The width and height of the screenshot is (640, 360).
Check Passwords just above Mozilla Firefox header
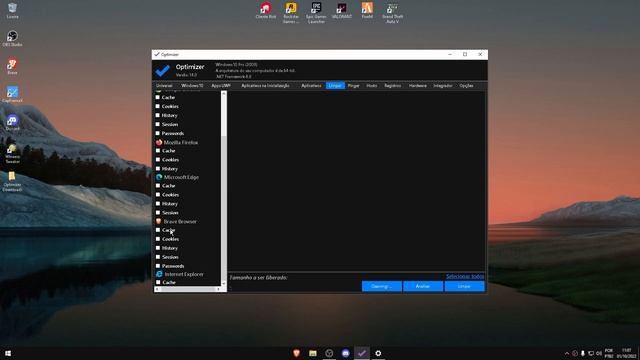[158, 133]
